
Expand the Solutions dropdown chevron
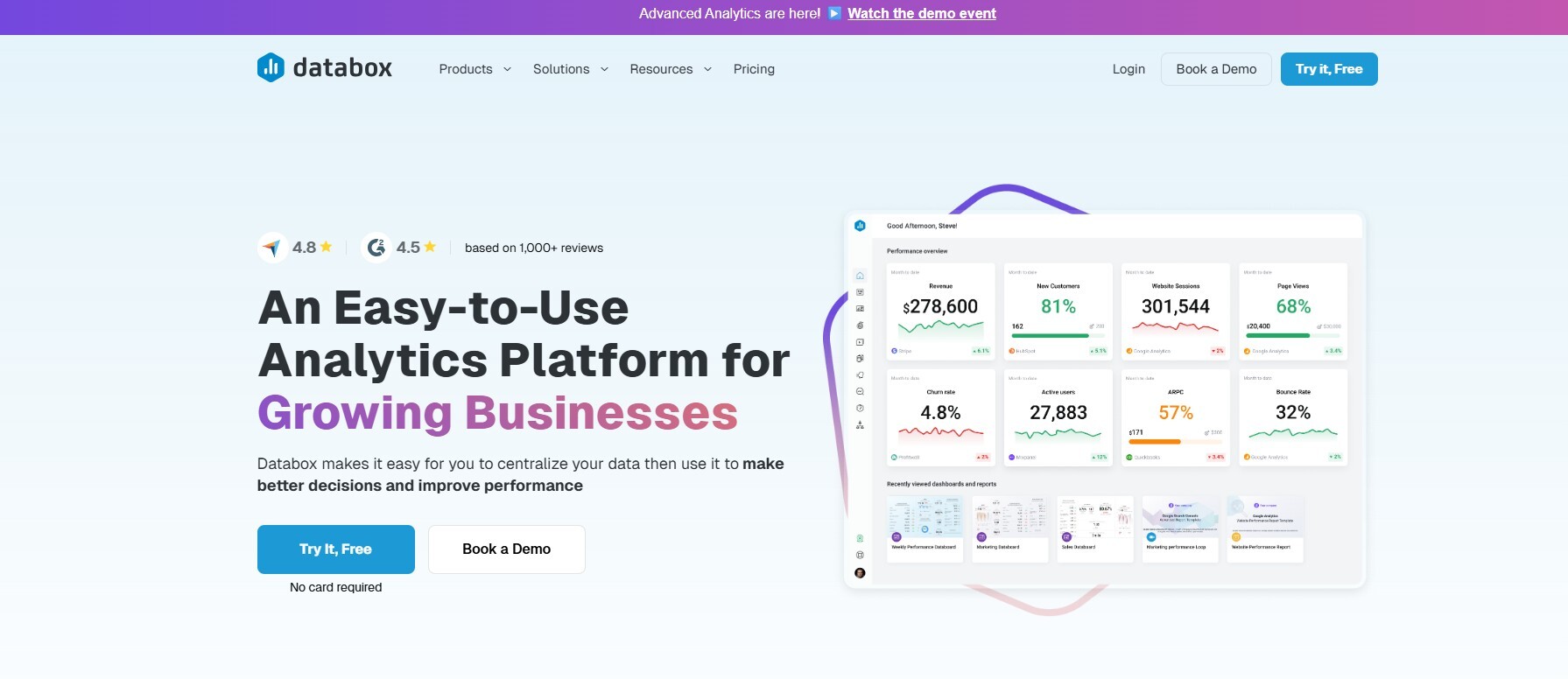(x=604, y=69)
